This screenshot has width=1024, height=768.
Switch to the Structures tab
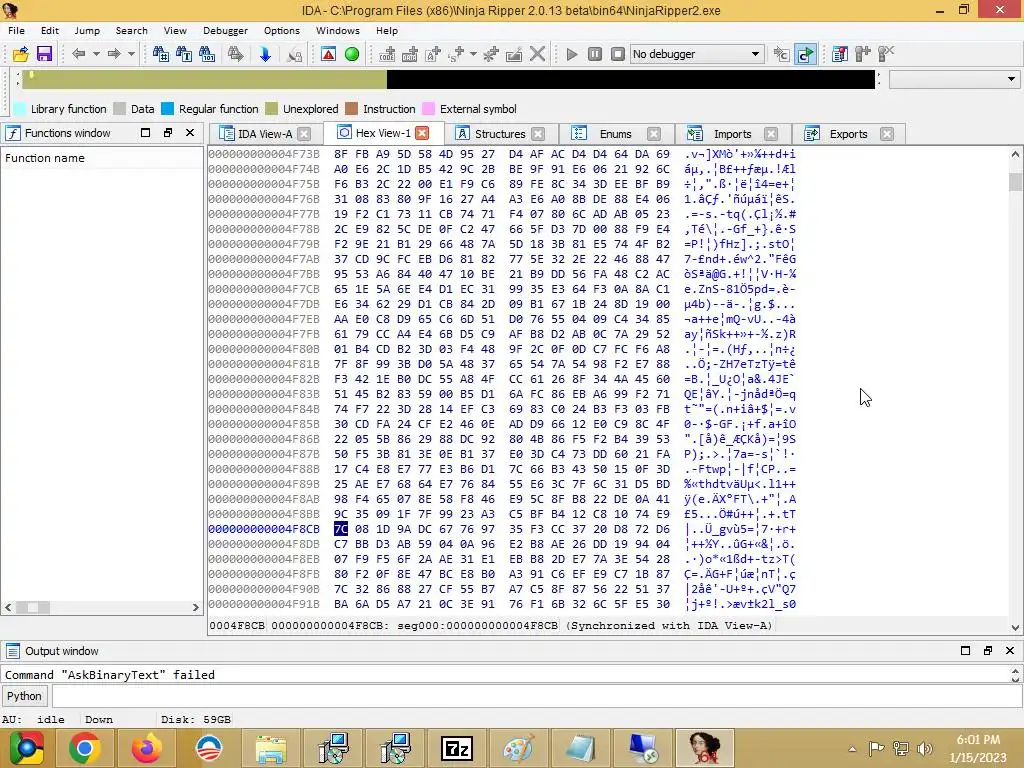coord(500,134)
